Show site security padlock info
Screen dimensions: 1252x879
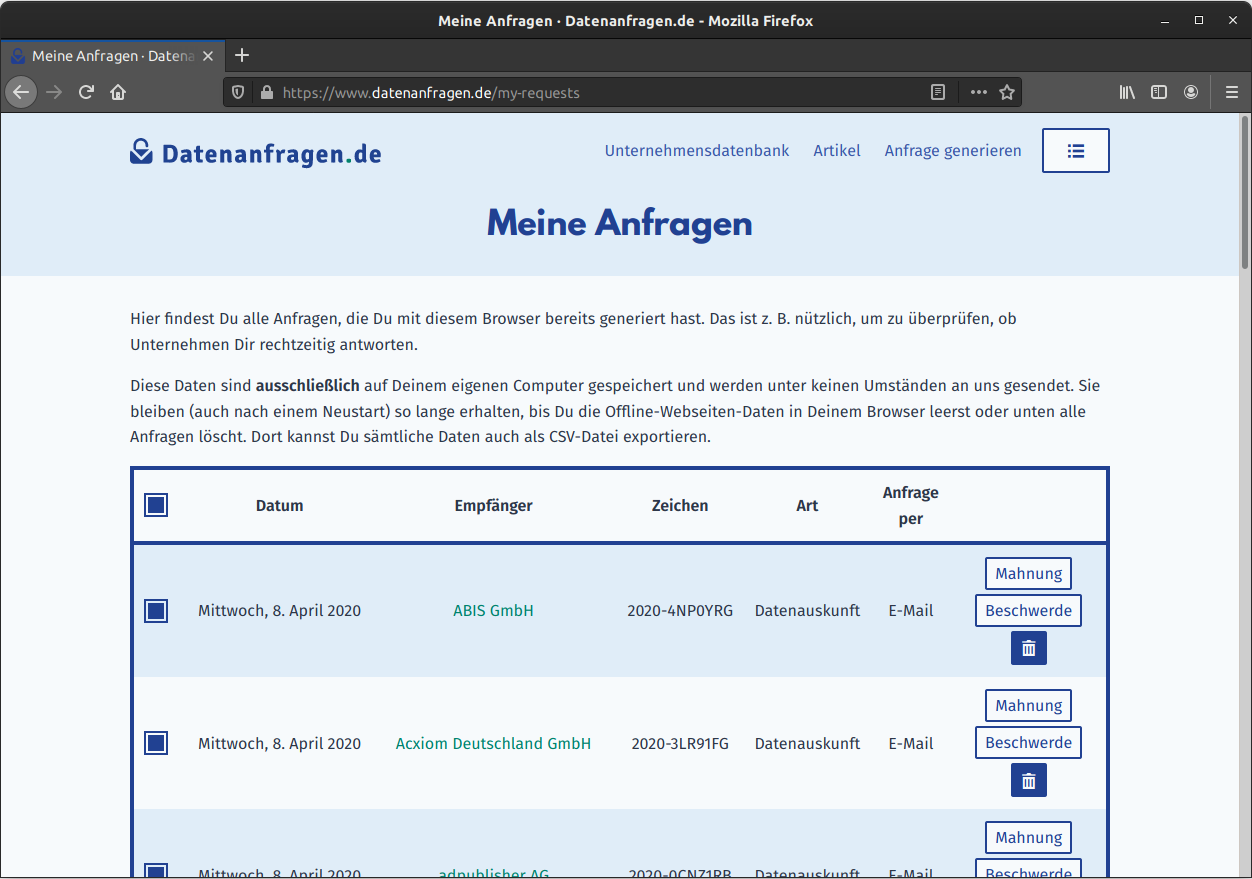pyautogui.click(x=266, y=92)
